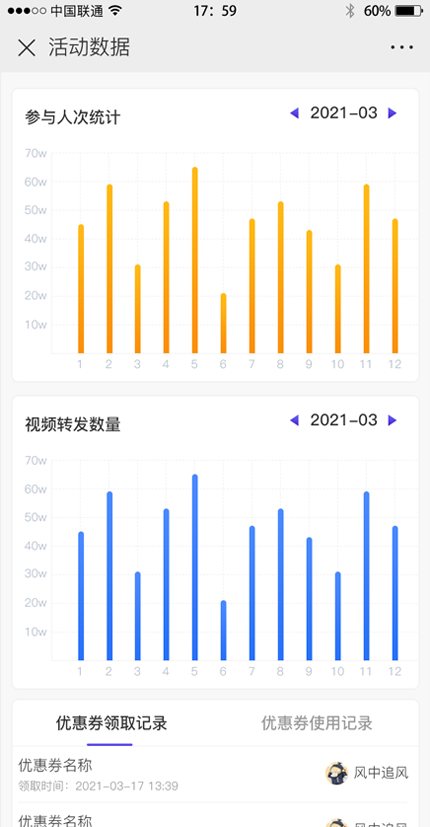Go to next month in 参与人次统计 chart

click(x=392, y=113)
